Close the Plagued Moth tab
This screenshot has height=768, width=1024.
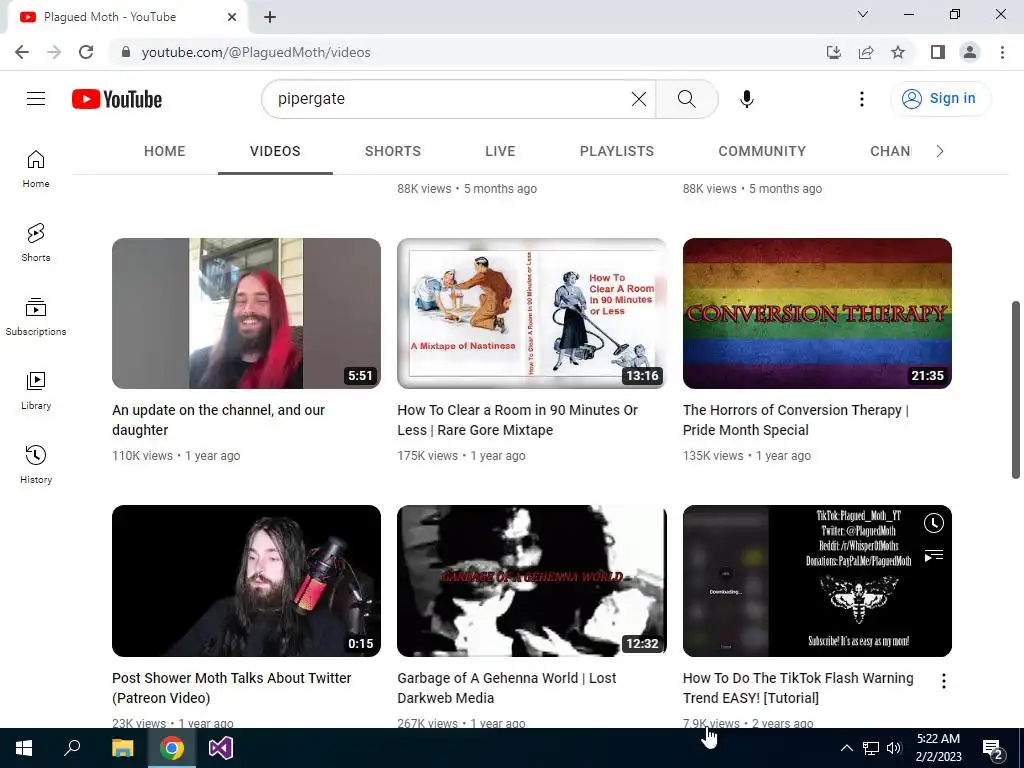[x=232, y=17]
